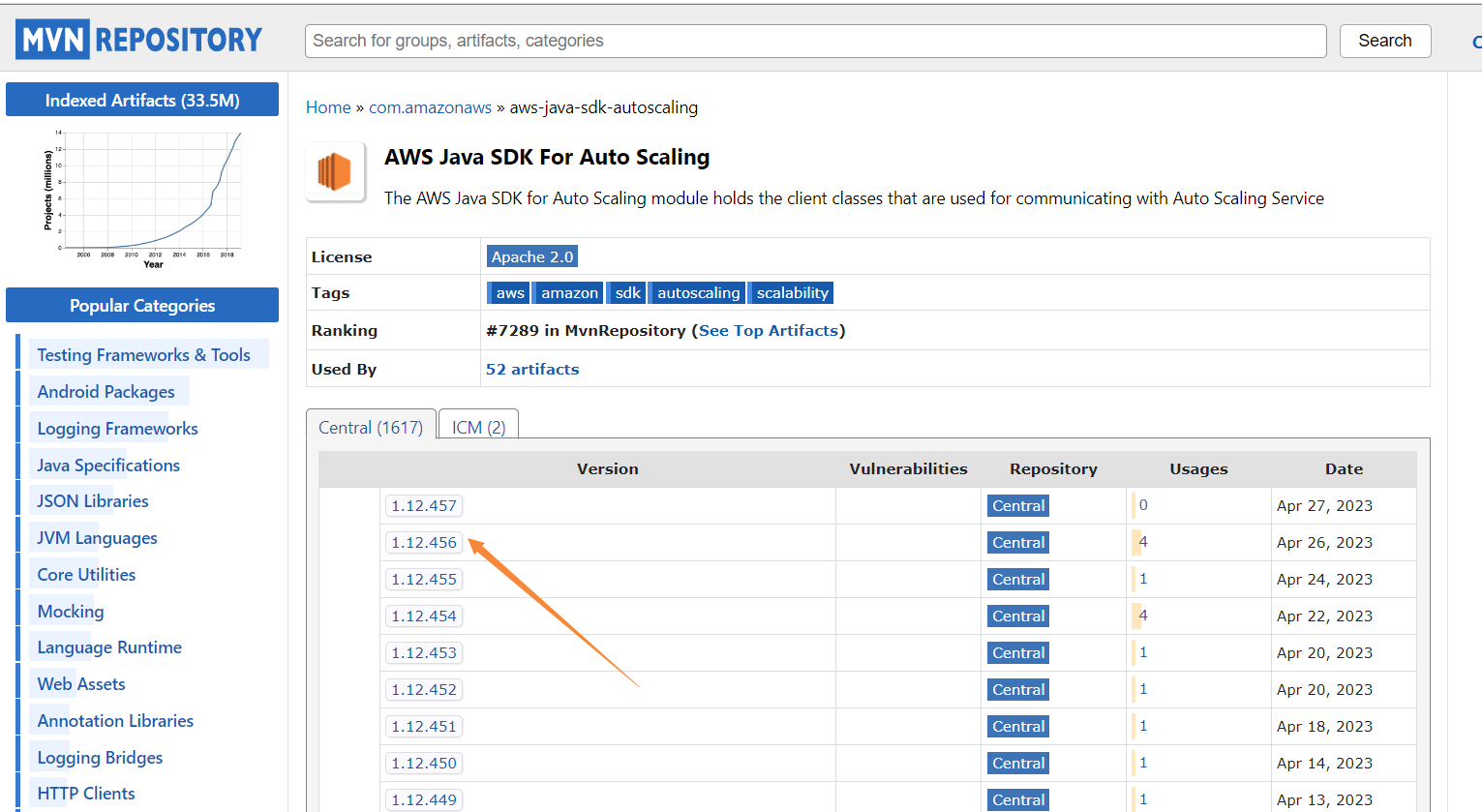Click the #7289 in MvnRepository ranking text
This screenshot has width=1482, height=812.
[x=585, y=331]
